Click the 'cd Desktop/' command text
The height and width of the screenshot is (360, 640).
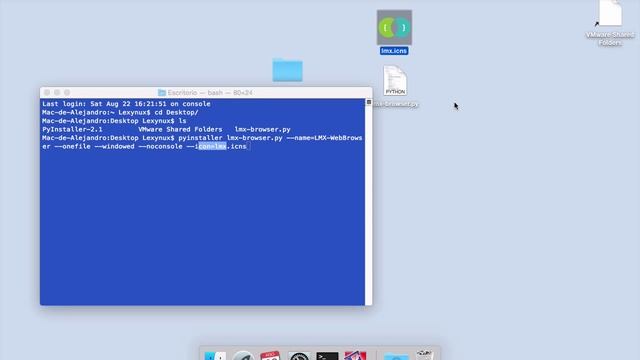pos(176,113)
